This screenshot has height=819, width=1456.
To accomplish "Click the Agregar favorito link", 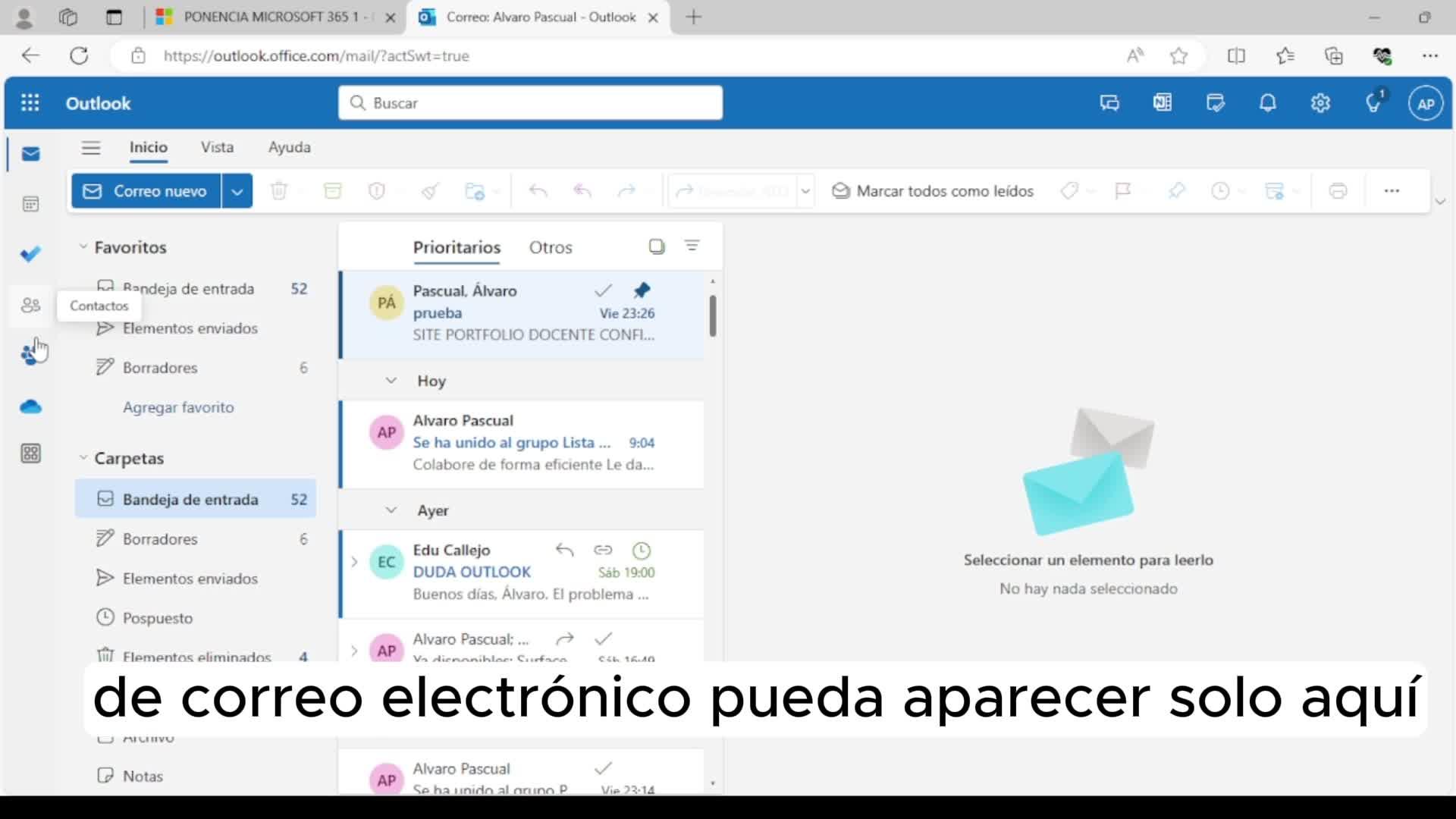I will point(178,407).
